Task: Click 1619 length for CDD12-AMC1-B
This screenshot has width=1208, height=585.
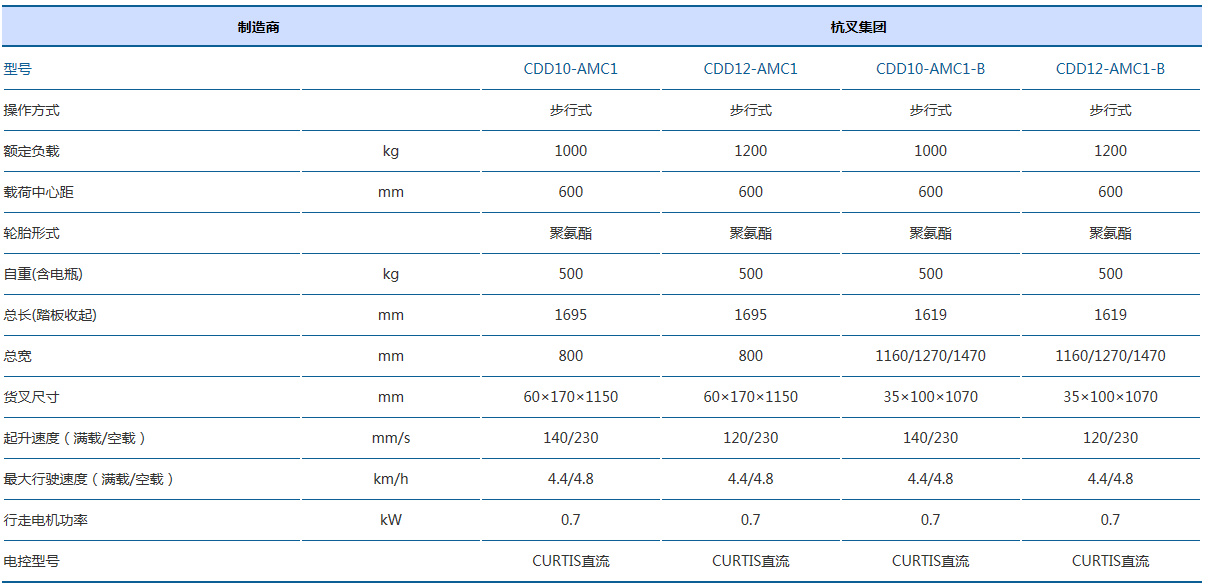Action: [1111, 315]
